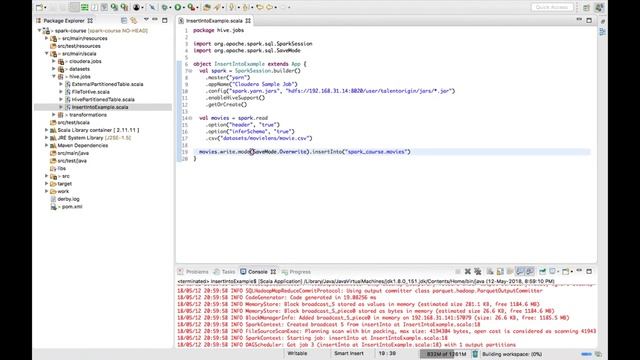The height and width of the screenshot is (360, 640).
Task: Click the Smart Insert status entry
Action: [x=349, y=353]
